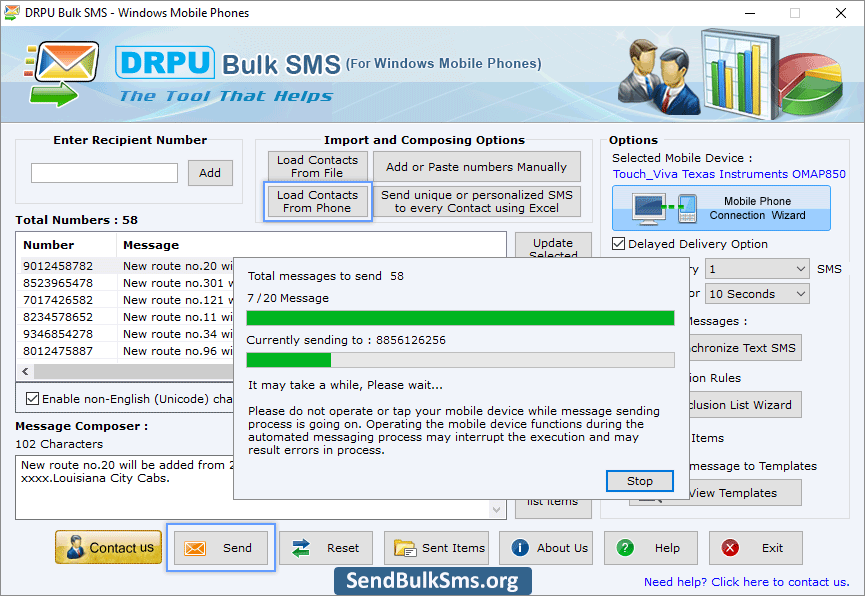Click the message cell 'New route no.301'
Image resolution: width=865 pixels, height=596 pixels.
click(177, 283)
